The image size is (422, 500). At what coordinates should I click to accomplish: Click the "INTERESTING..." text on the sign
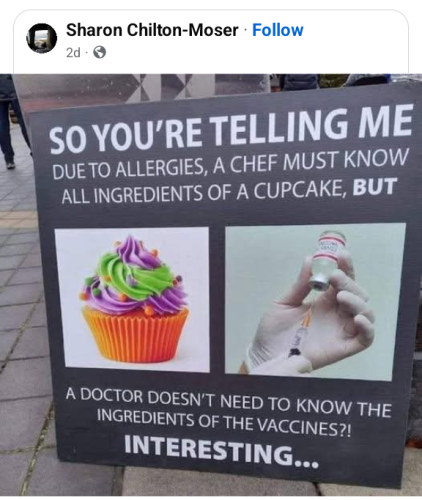tap(221, 451)
